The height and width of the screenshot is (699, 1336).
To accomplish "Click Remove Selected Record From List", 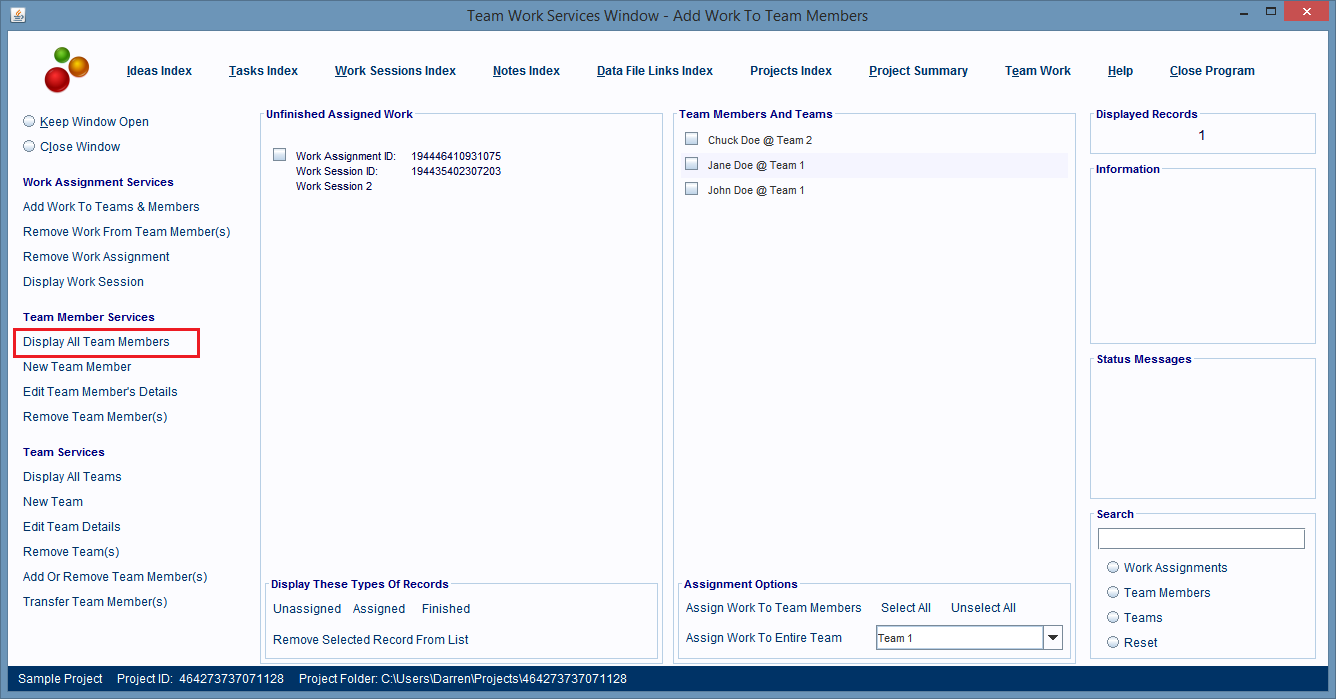I will (x=370, y=640).
